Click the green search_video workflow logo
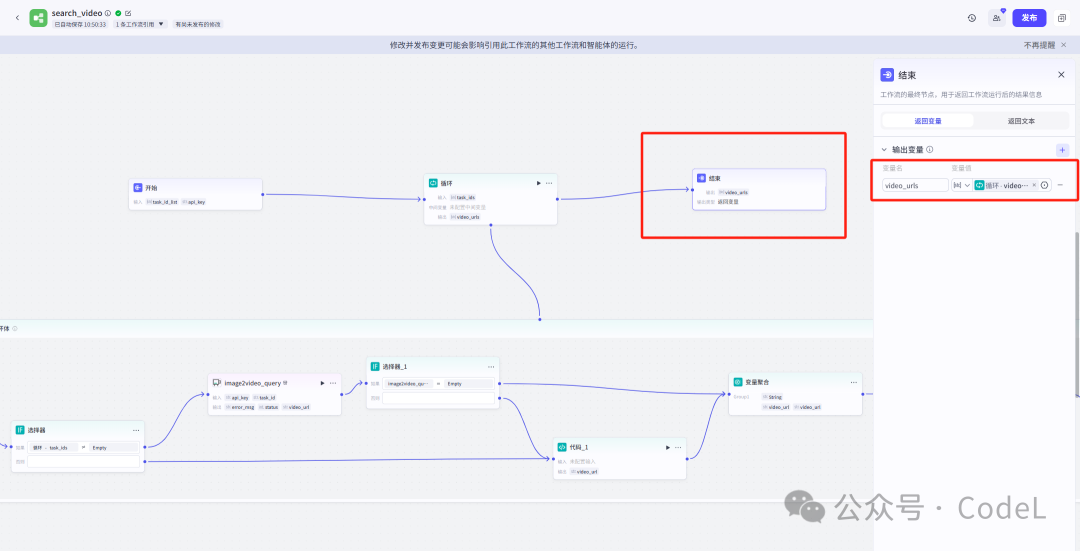The height and width of the screenshot is (551, 1080). [39, 18]
